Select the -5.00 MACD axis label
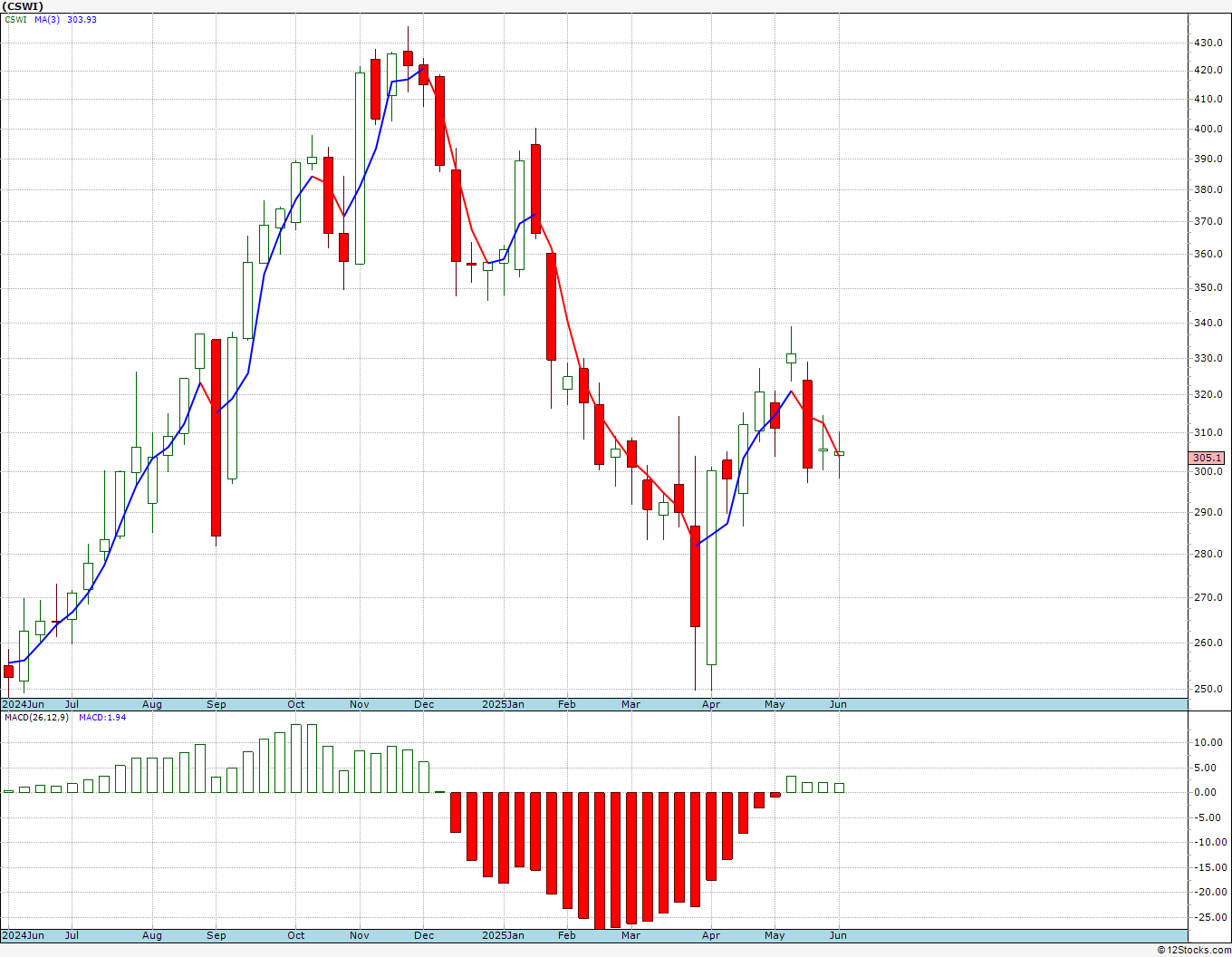 pyautogui.click(x=1207, y=817)
